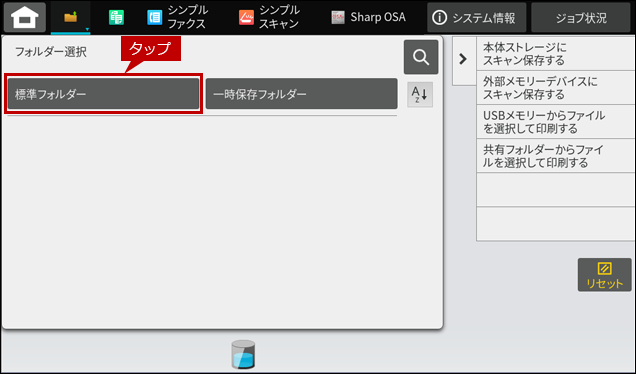Choose 外部メモリーデバイスにスキャン保存する
Screen dimensions: 636x374
click(556, 88)
